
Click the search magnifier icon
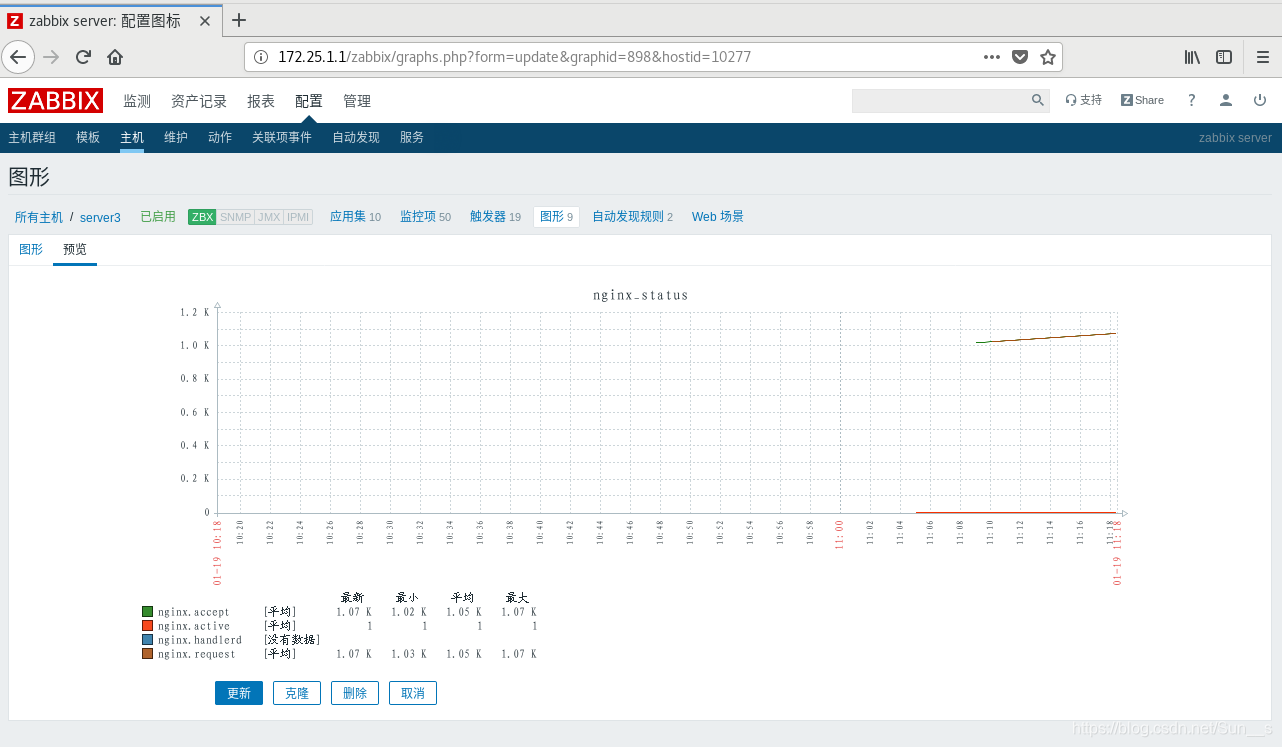click(x=1038, y=100)
